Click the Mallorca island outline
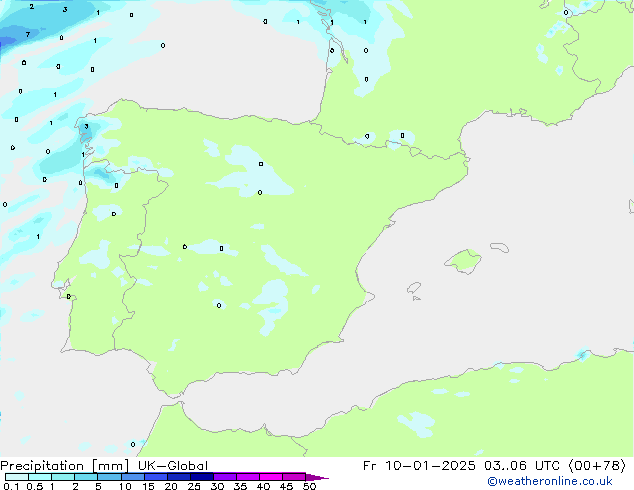The image size is (634, 490). click(x=463, y=261)
